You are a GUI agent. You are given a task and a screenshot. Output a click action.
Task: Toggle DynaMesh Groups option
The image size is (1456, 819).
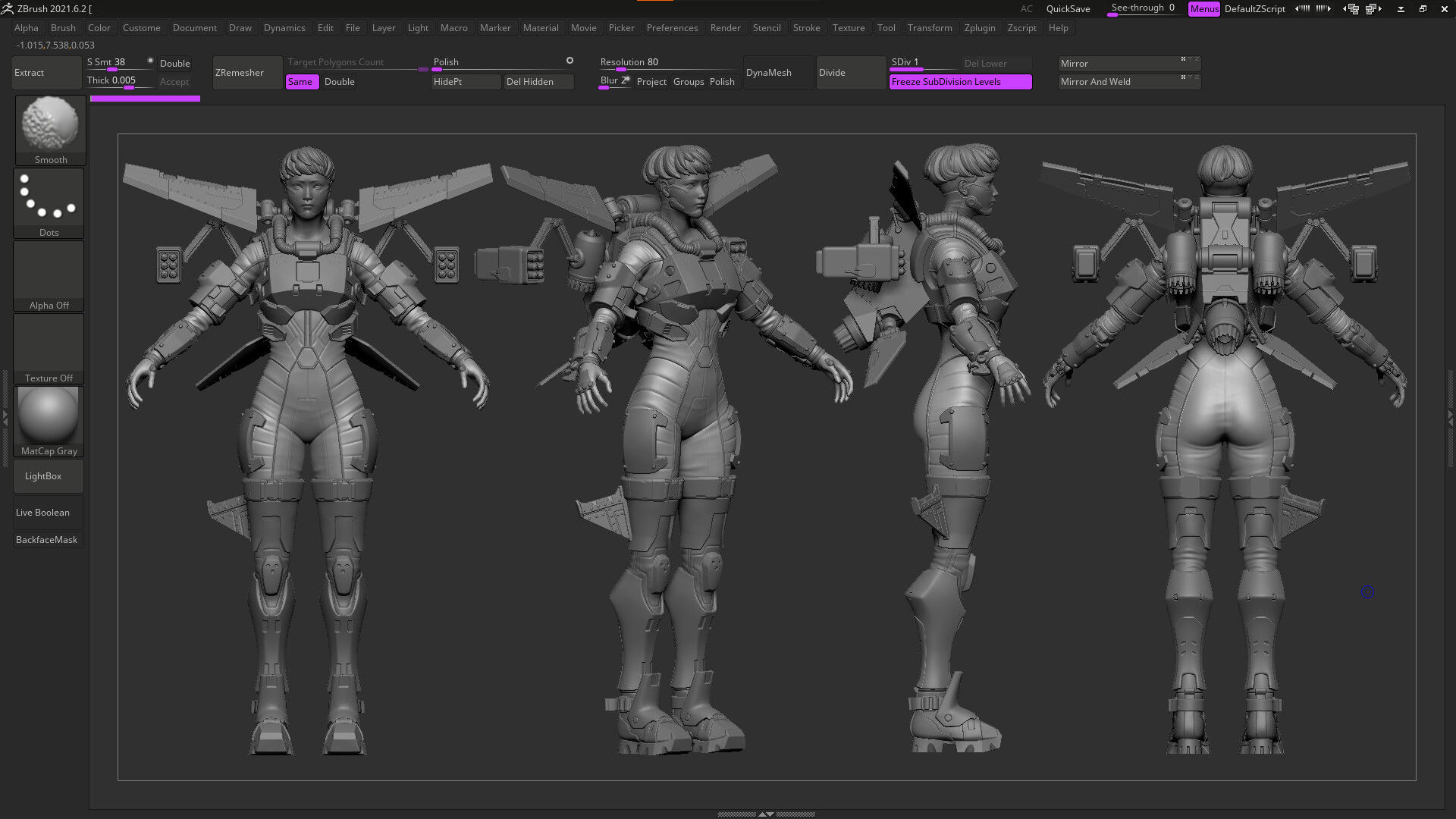(689, 82)
